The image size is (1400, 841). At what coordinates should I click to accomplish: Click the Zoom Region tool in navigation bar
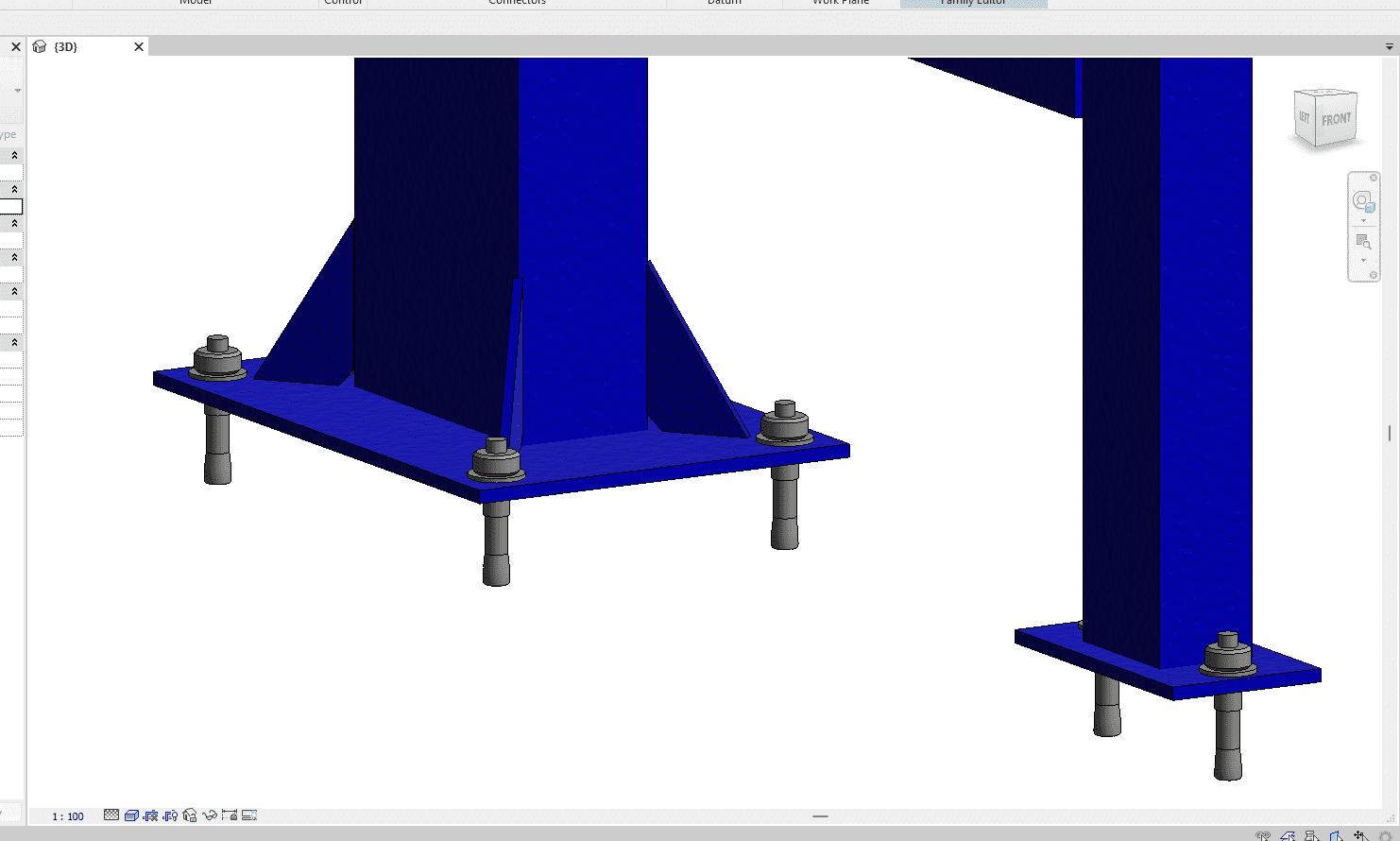[1362, 241]
